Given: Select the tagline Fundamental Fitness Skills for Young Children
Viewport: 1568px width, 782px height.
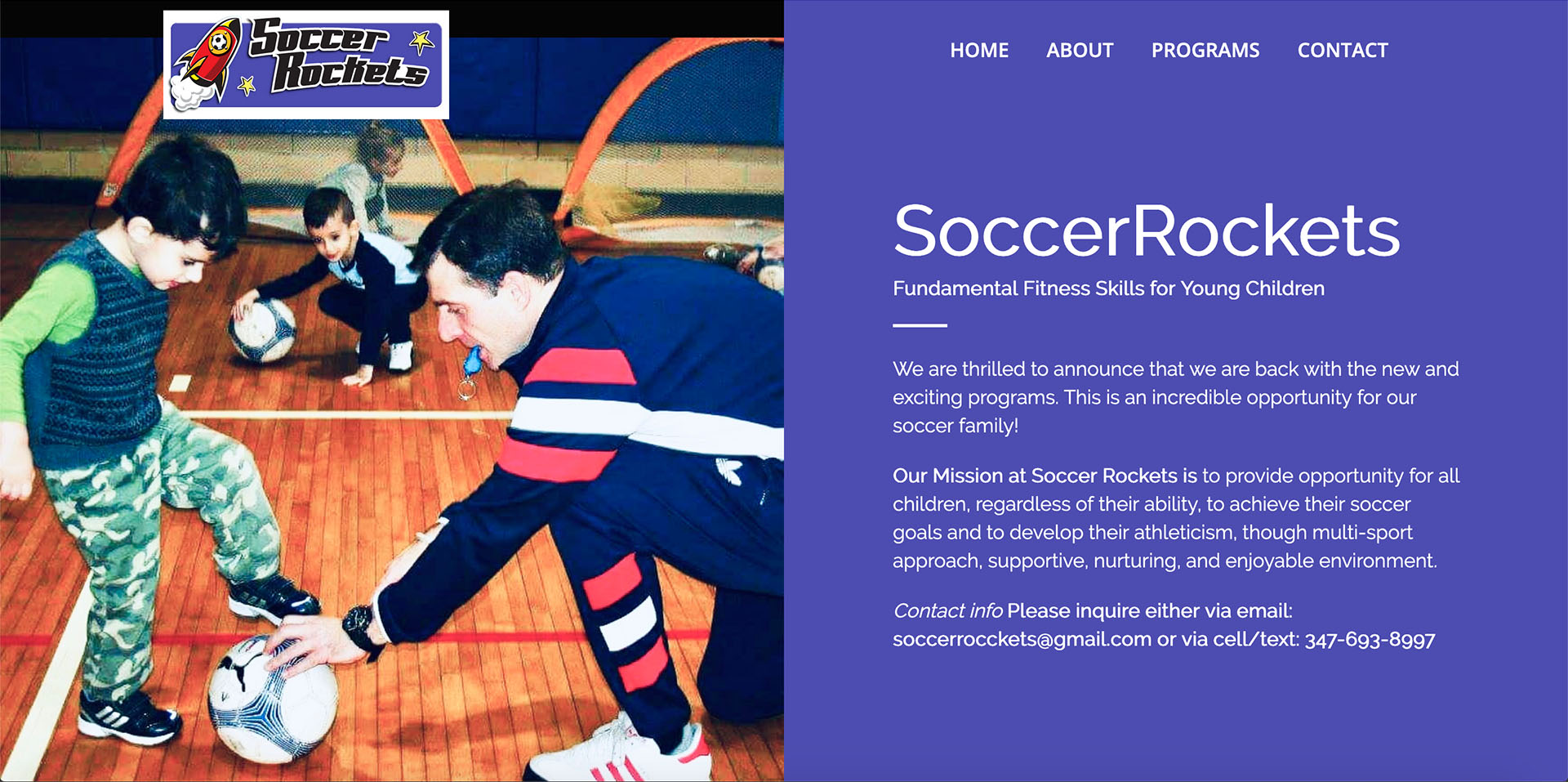Looking at the screenshot, I should pos(1108,288).
